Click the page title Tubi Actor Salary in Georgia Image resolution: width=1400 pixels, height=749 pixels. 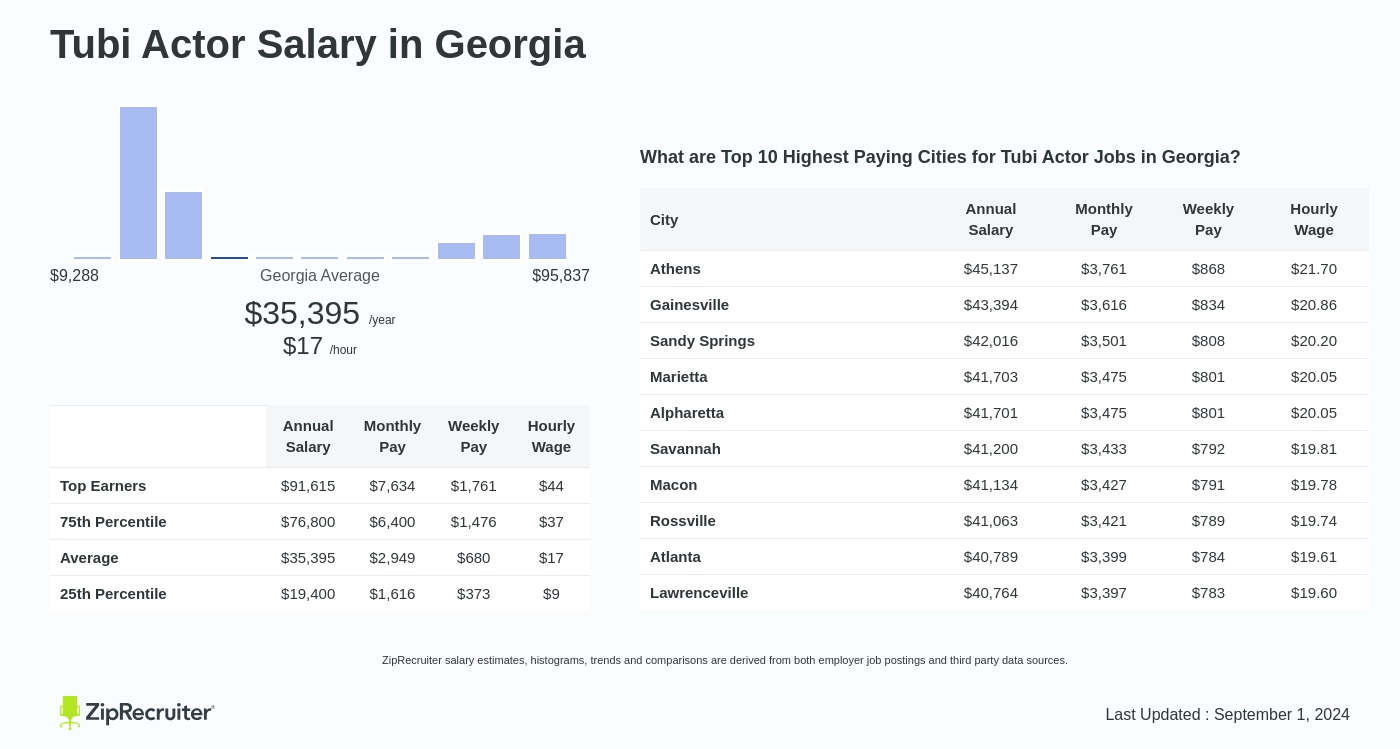tap(318, 44)
